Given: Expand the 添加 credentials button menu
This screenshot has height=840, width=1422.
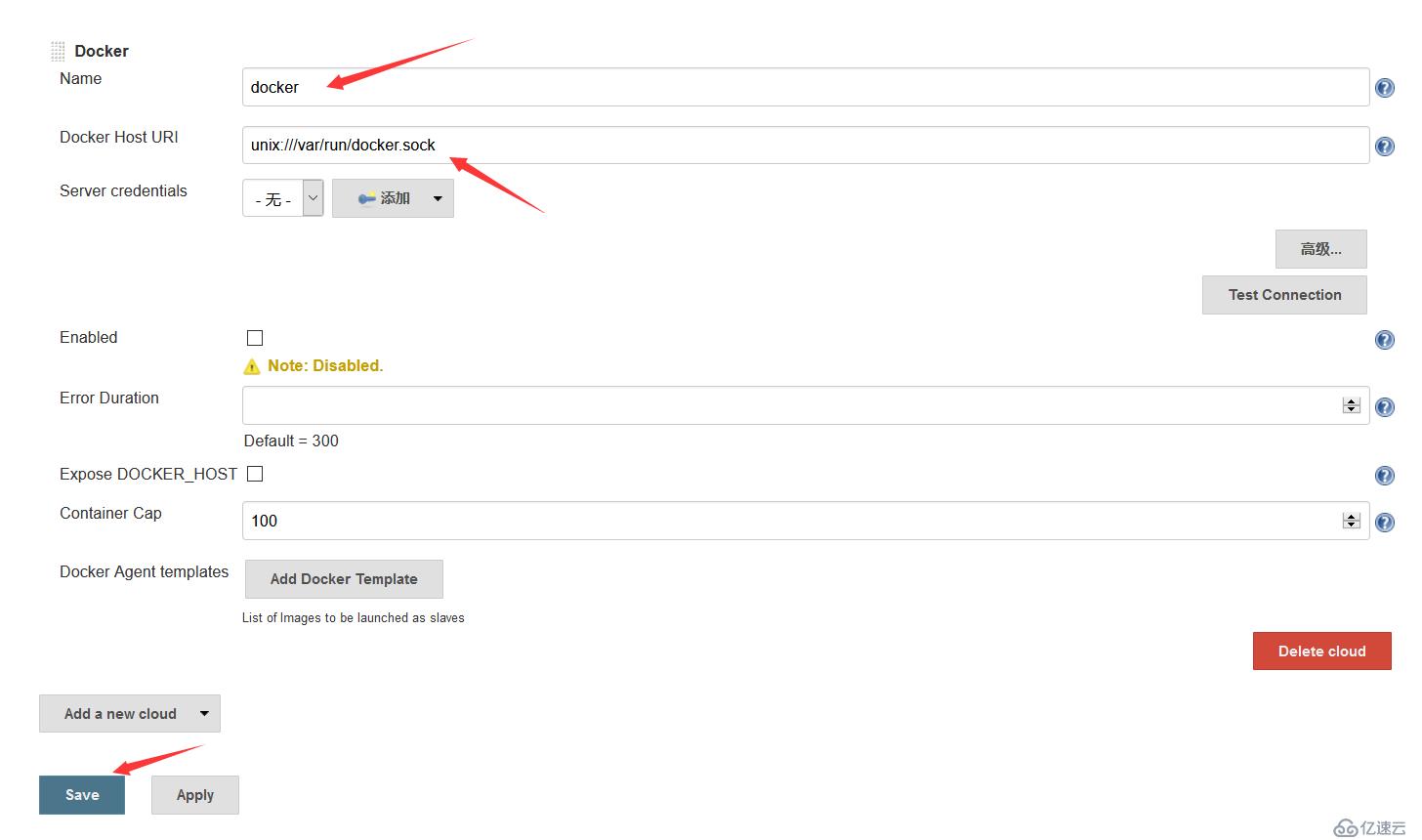Looking at the screenshot, I should [x=438, y=198].
